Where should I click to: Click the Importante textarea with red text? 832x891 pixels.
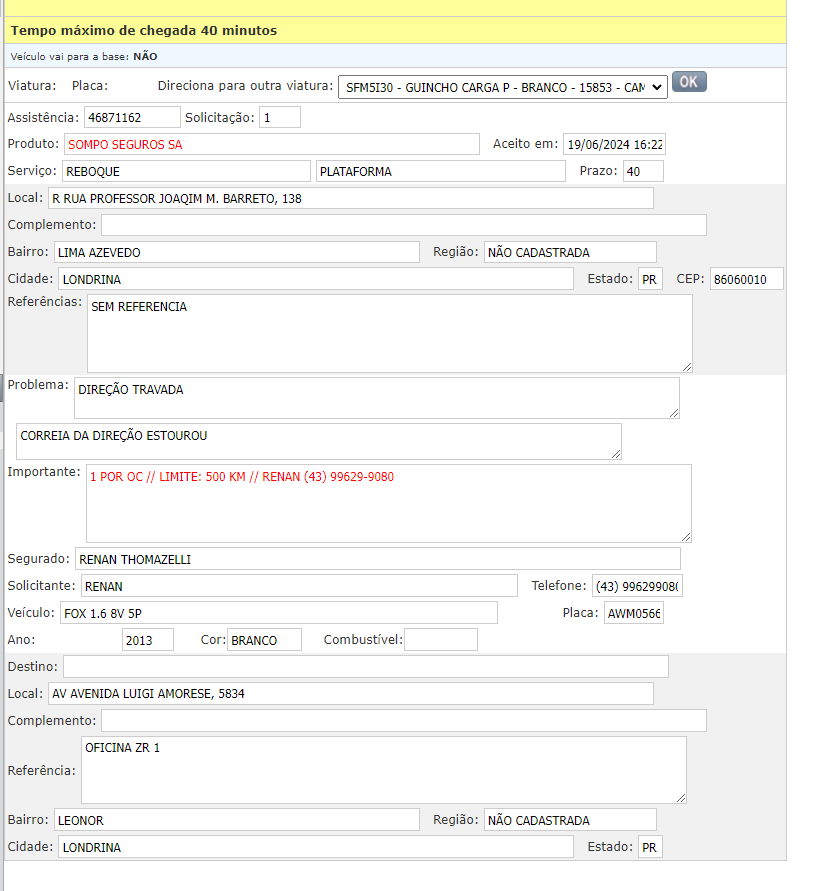point(389,503)
